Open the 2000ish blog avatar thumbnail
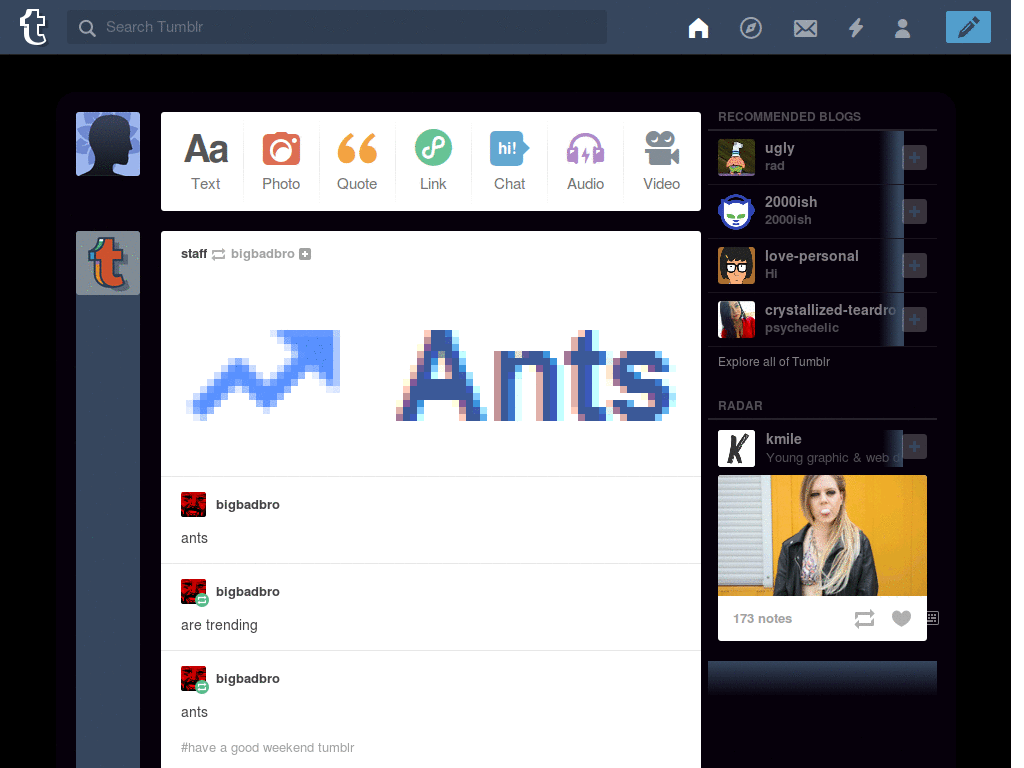The height and width of the screenshot is (768, 1024). (x=736, y=212)
